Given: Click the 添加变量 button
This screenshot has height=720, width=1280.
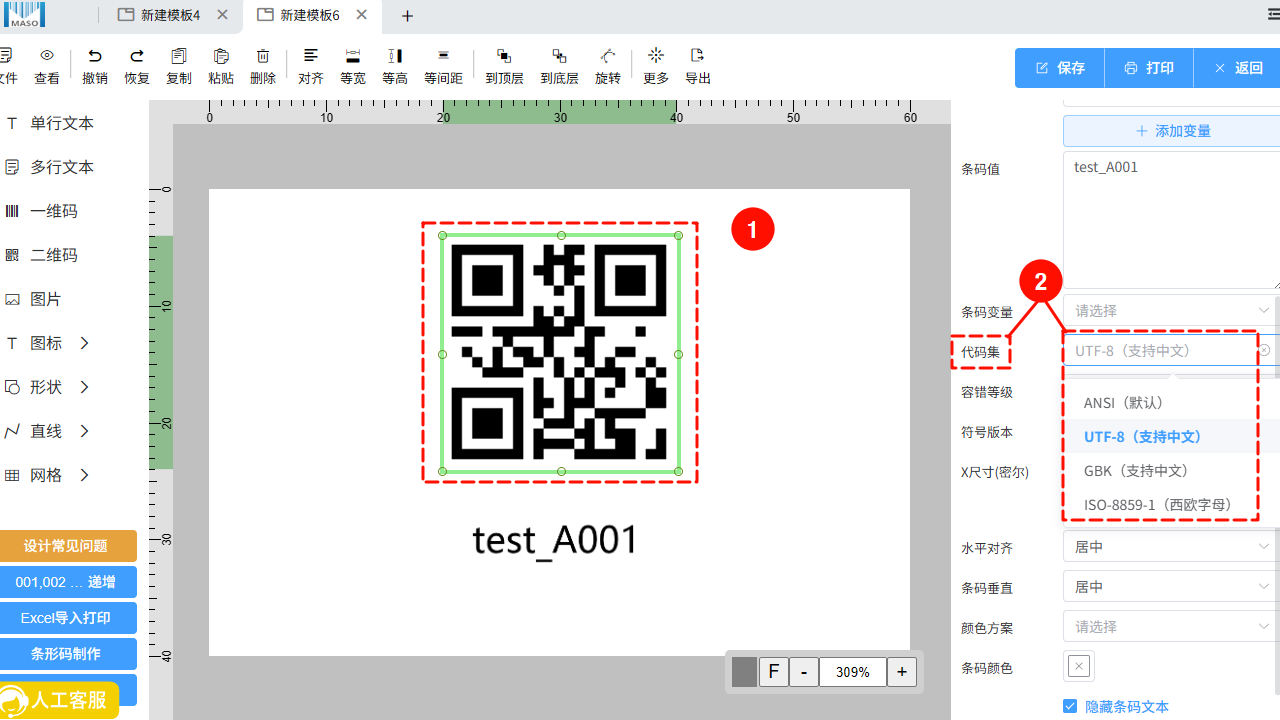Looking at the screenshot, I should pos(1172,131).
